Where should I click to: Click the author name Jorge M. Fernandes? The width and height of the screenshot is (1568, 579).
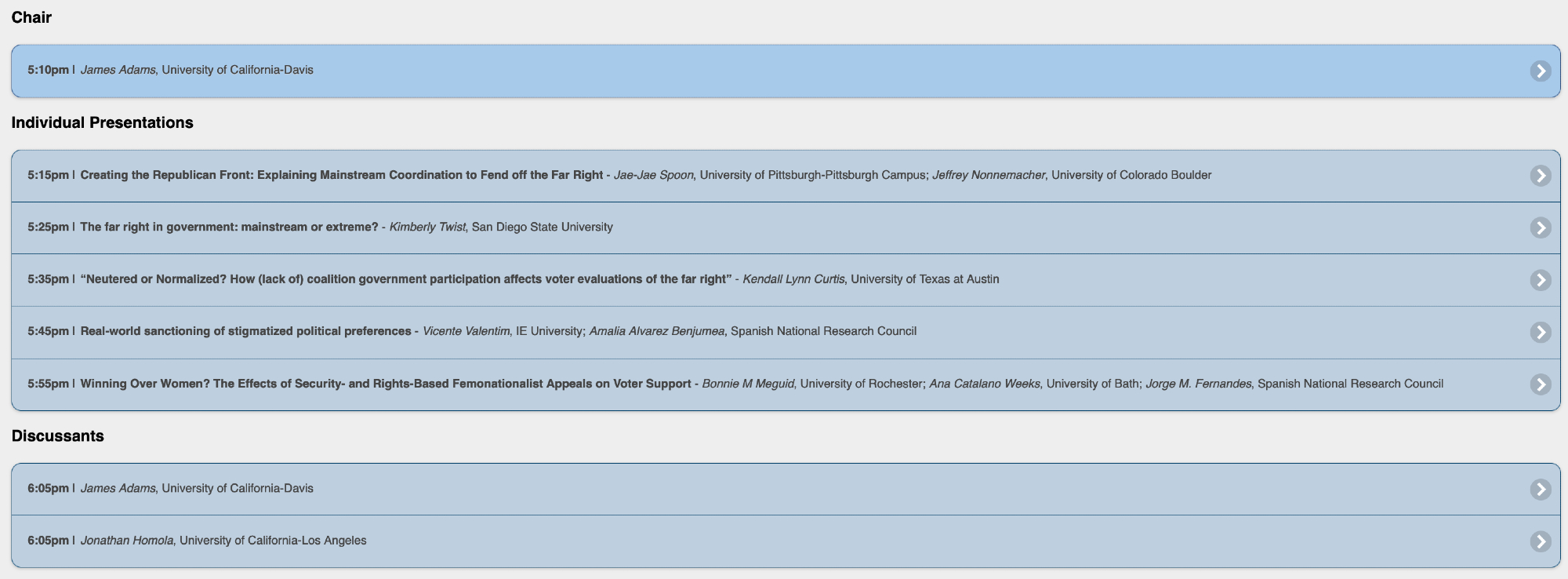click(1198, 384)
